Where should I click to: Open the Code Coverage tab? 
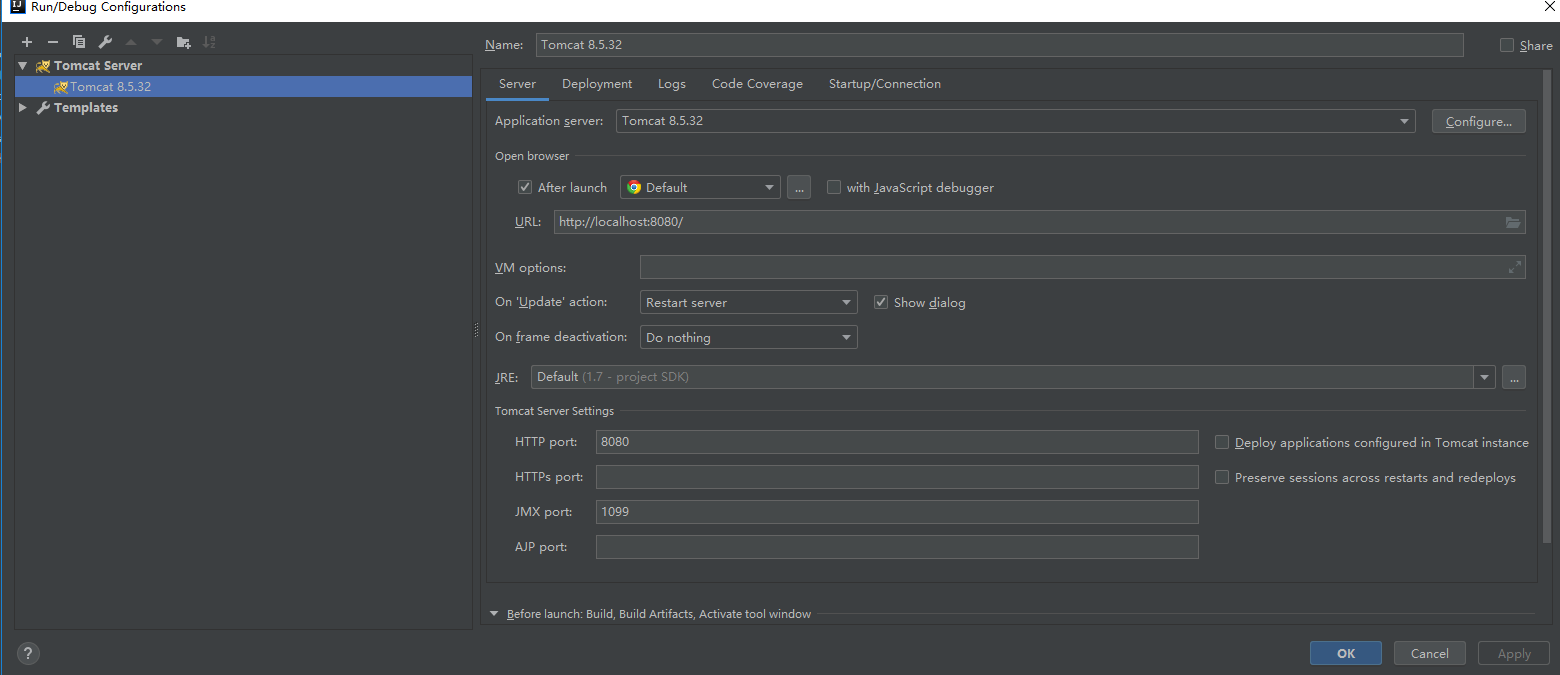[x=757, y=84]
